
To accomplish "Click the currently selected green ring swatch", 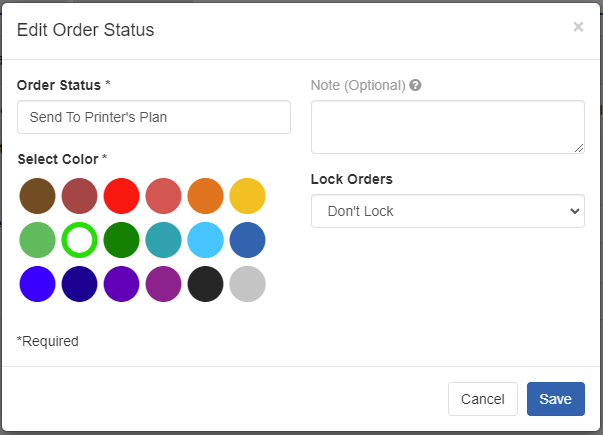I will click(80, 240).
